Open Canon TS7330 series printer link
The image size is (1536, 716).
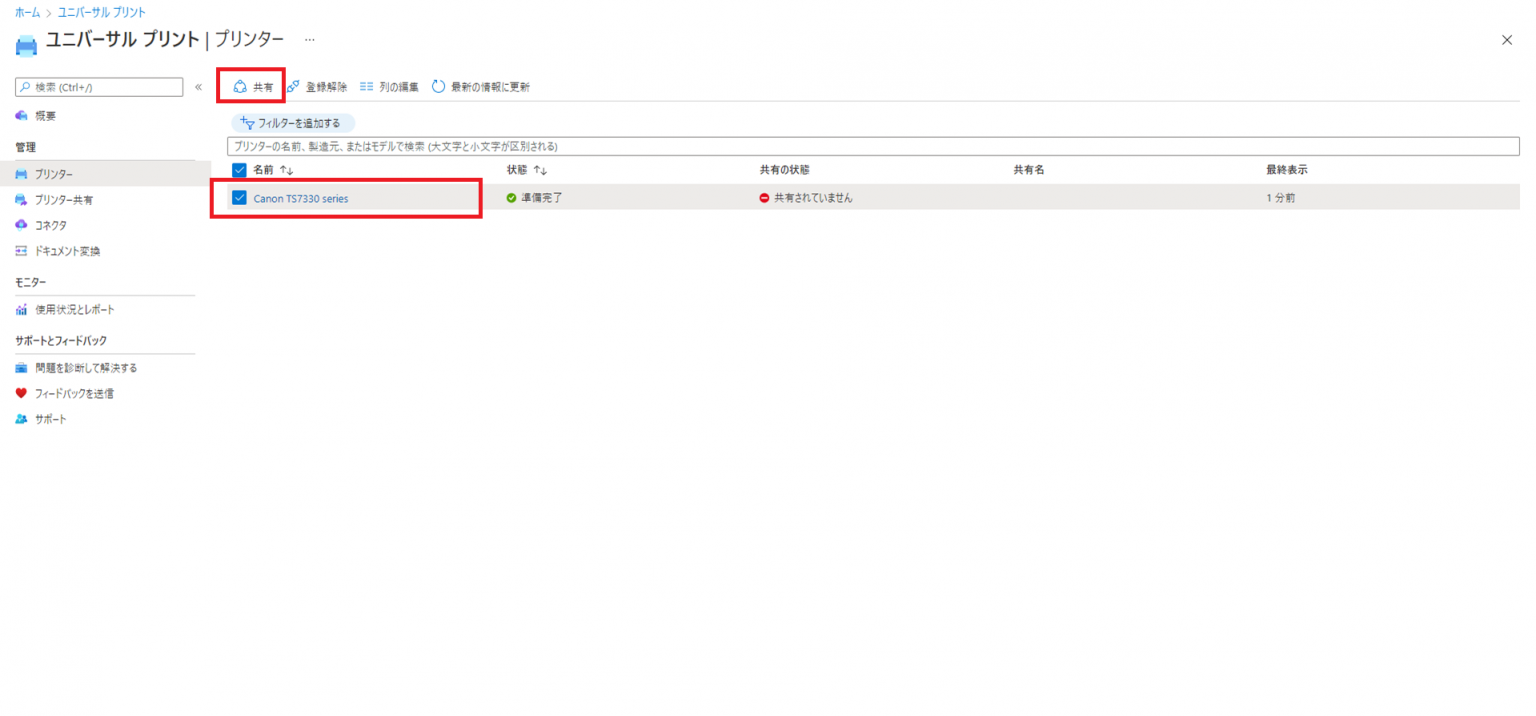pos(301,199)
